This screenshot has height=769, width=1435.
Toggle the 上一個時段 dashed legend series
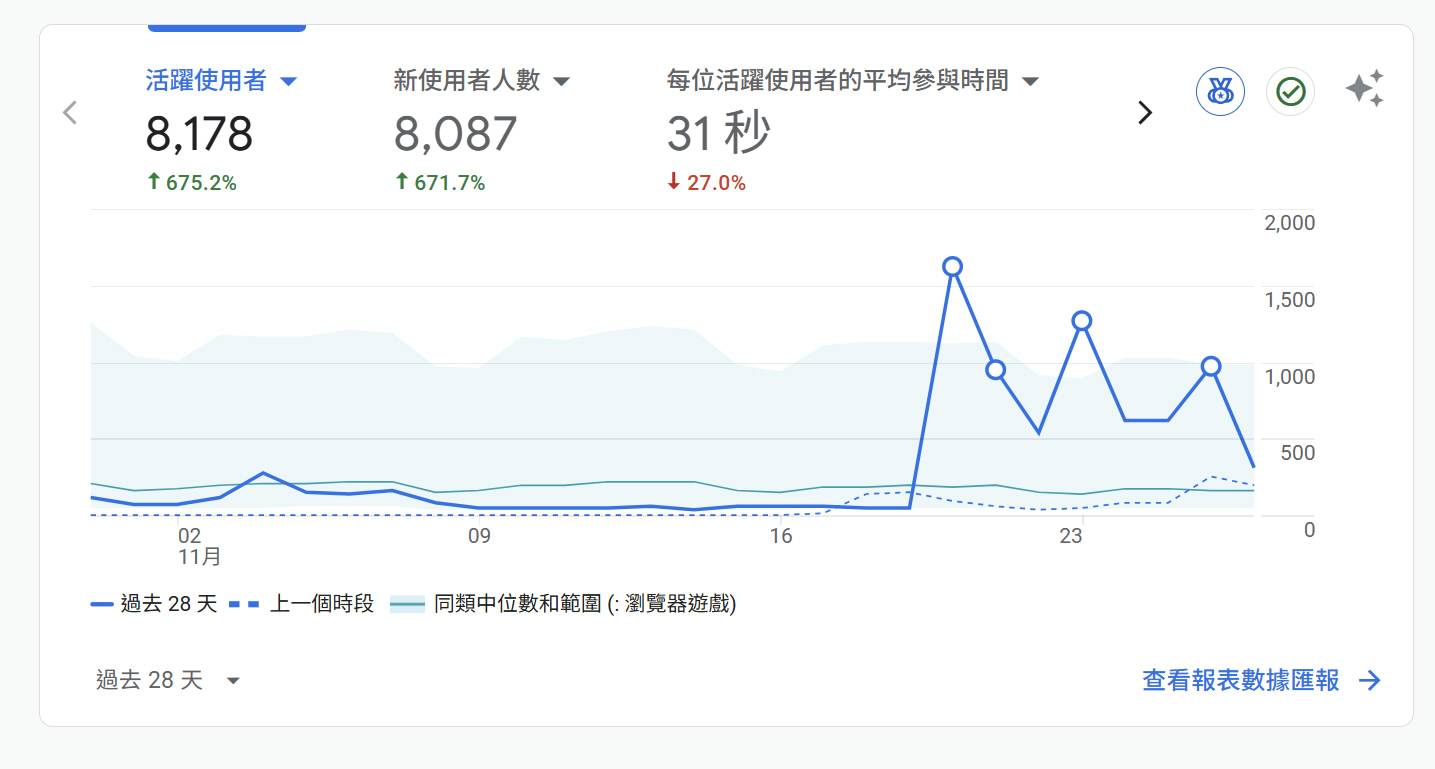click(302, 604)
